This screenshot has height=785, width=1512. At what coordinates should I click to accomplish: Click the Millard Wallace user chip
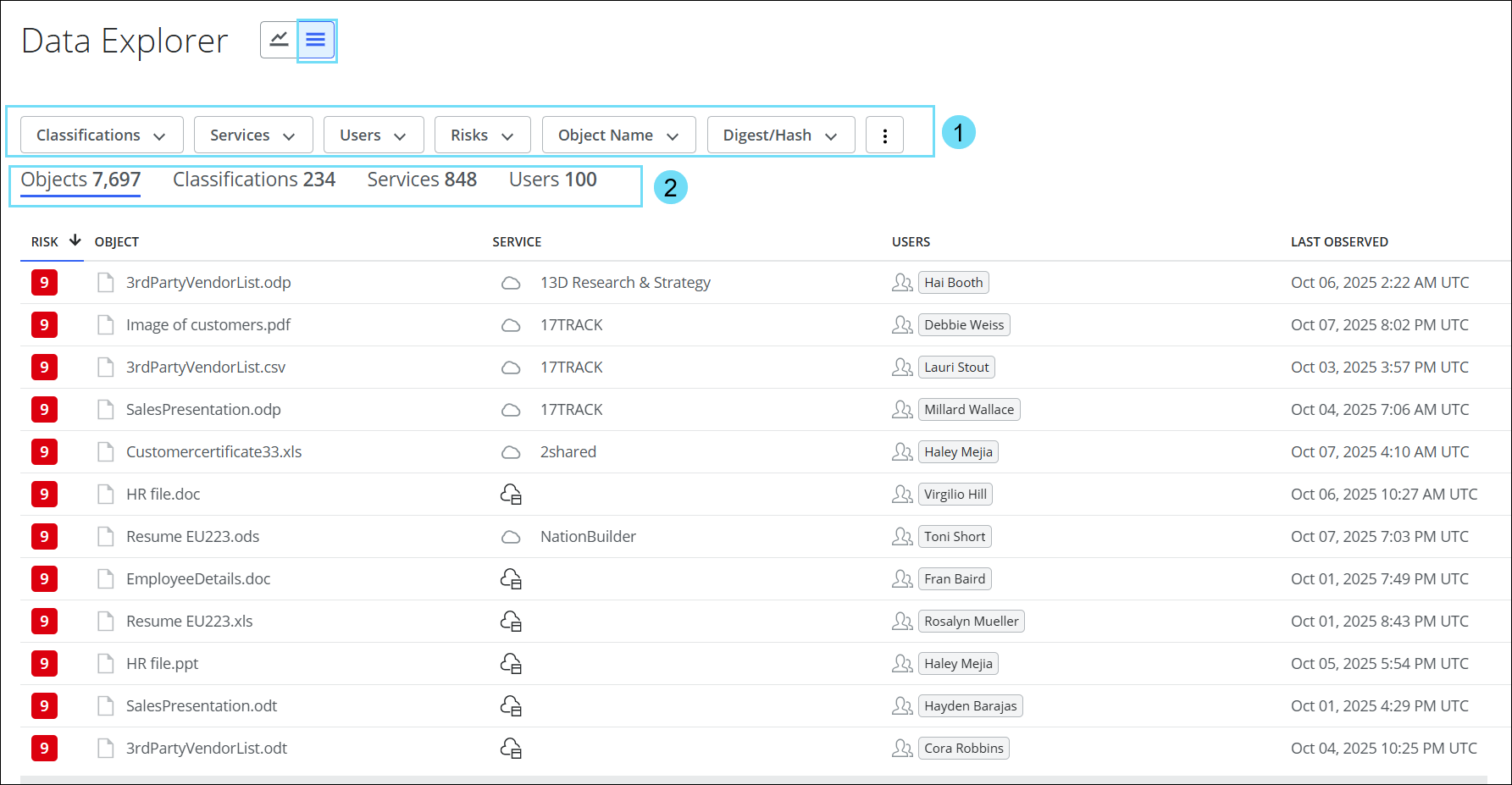point(968,409)
